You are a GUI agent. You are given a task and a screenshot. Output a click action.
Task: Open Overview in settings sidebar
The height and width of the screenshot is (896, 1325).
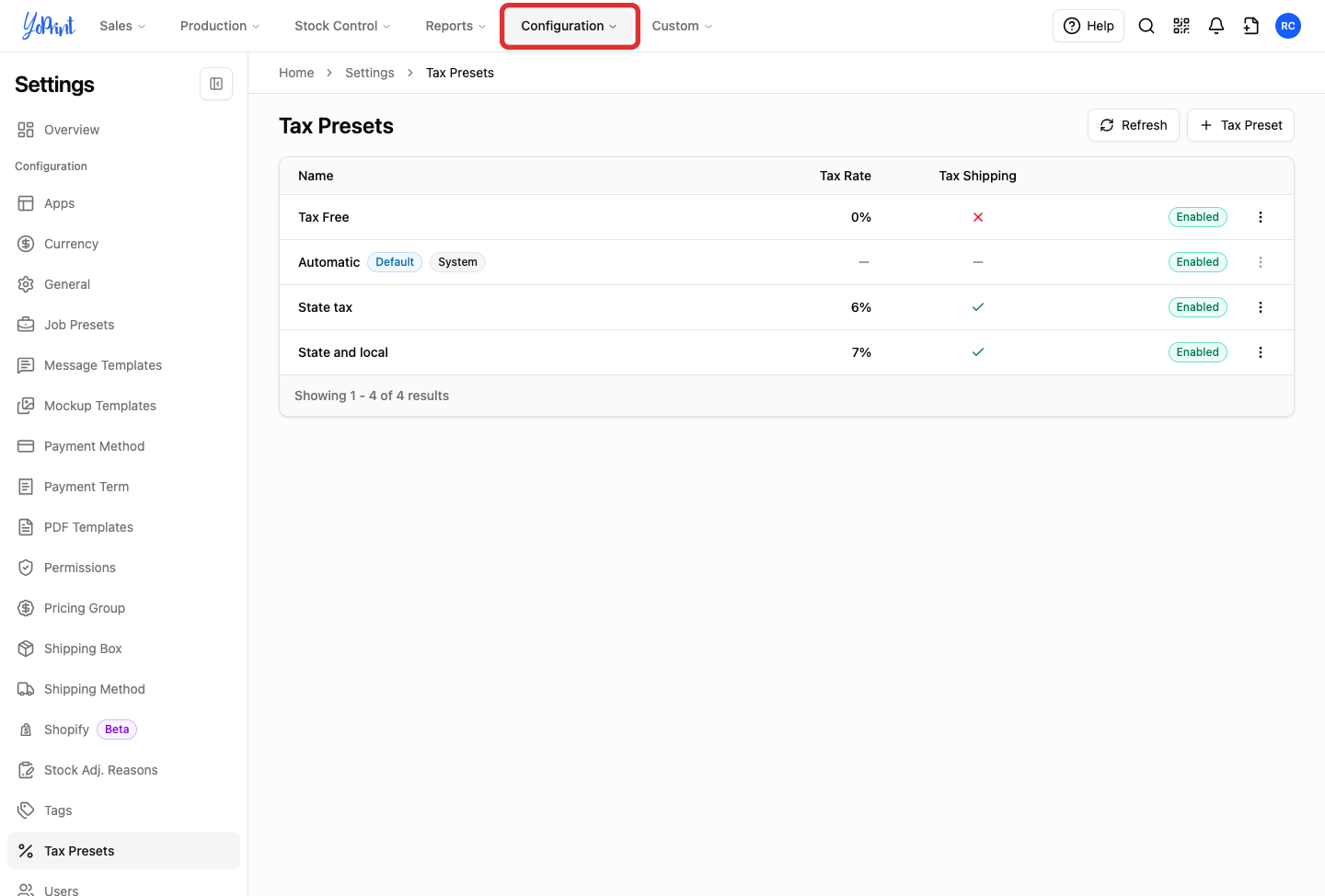click(123, 130)
